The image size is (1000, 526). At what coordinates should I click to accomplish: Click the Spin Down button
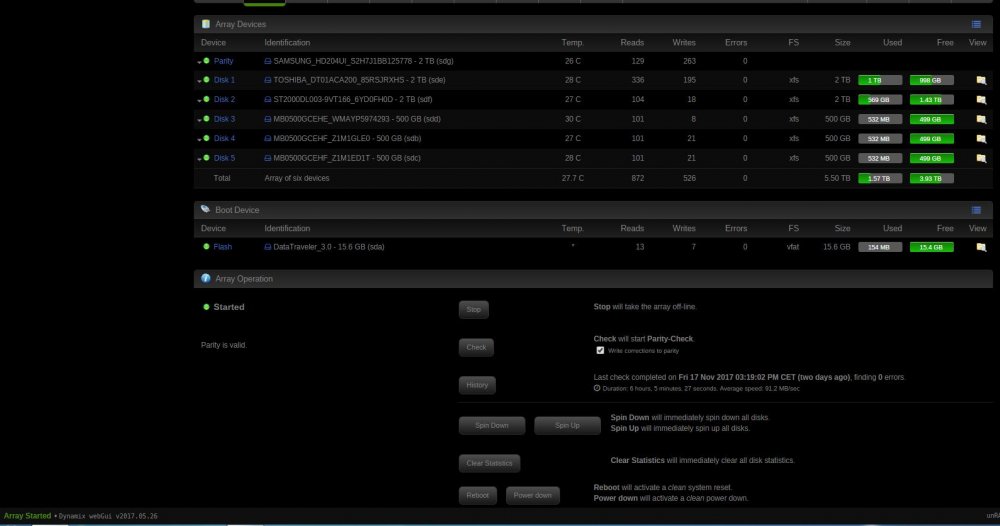click(x=492, y=425)
